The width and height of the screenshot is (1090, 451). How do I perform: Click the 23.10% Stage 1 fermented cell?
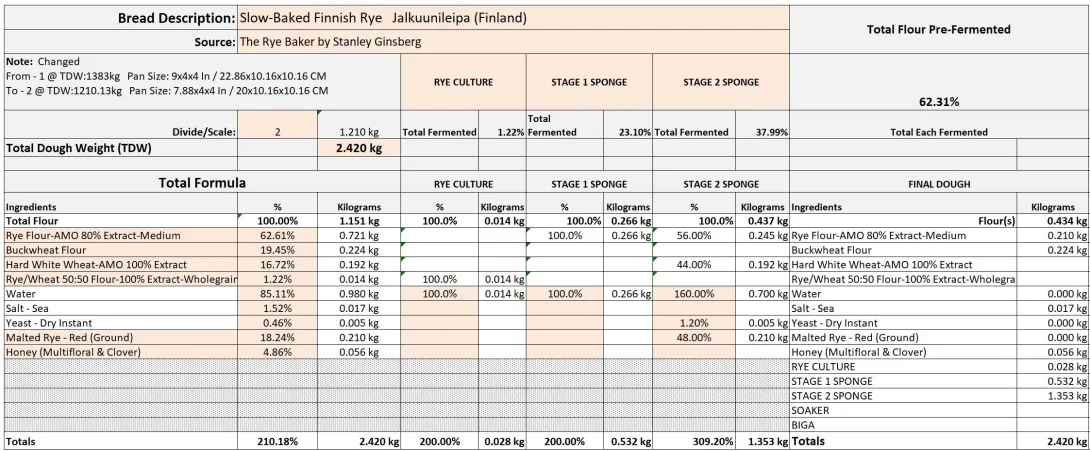click(x=629, y=131)
